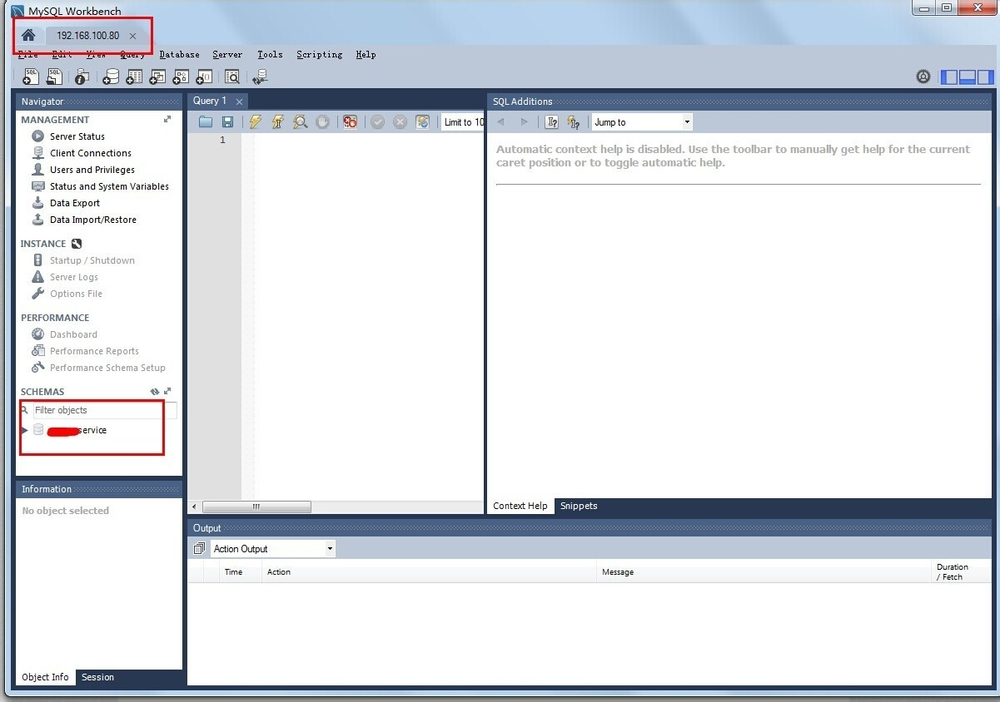Click Startup / Shutdown instance item
The width and height of the screenshot is (1000, 702).
92,260
